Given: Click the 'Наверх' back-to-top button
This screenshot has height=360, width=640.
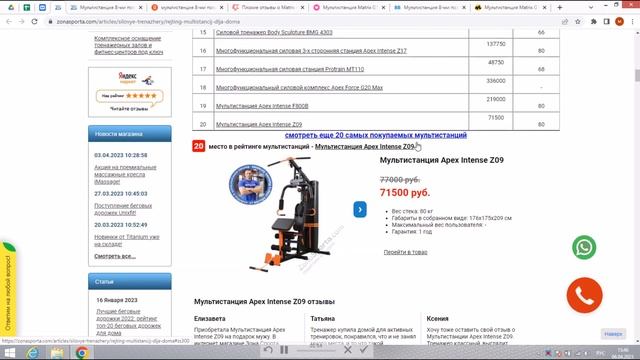Looking at the screenshot, I should pyautogui.click(x=613, y=334).
